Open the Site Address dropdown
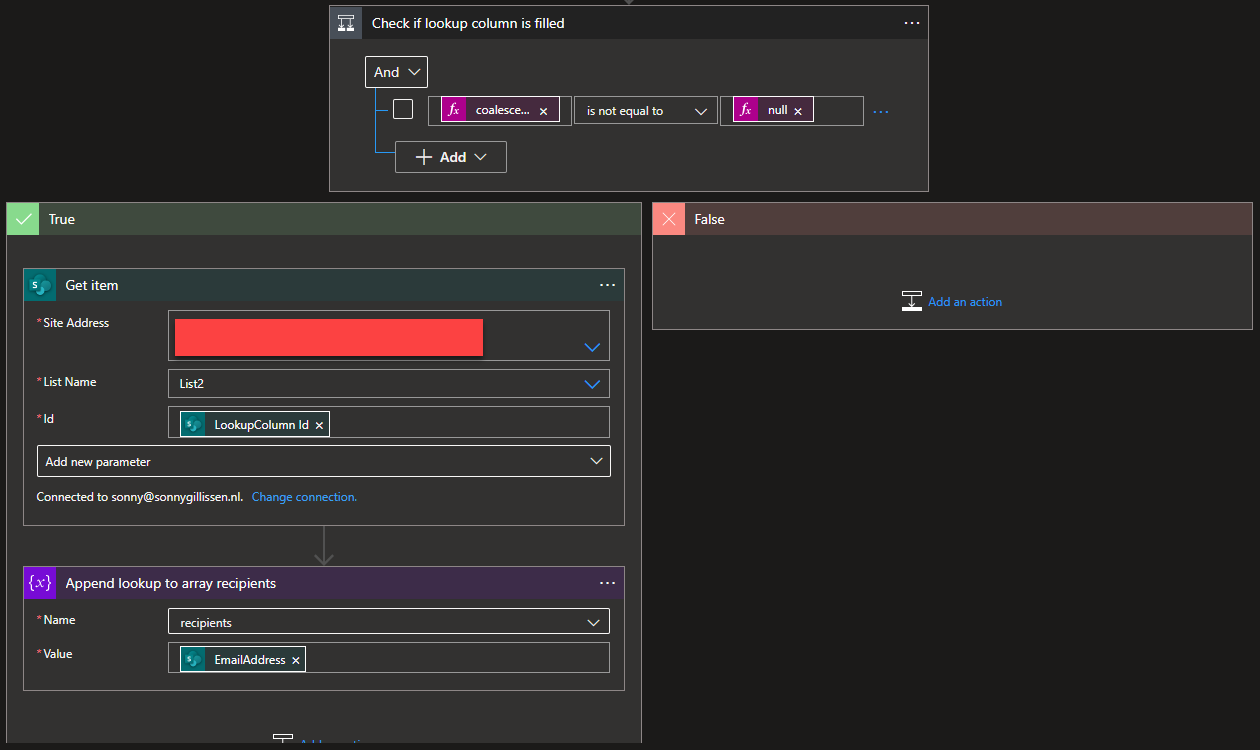This screenshot has width=1260, height=750. (592, 347)
